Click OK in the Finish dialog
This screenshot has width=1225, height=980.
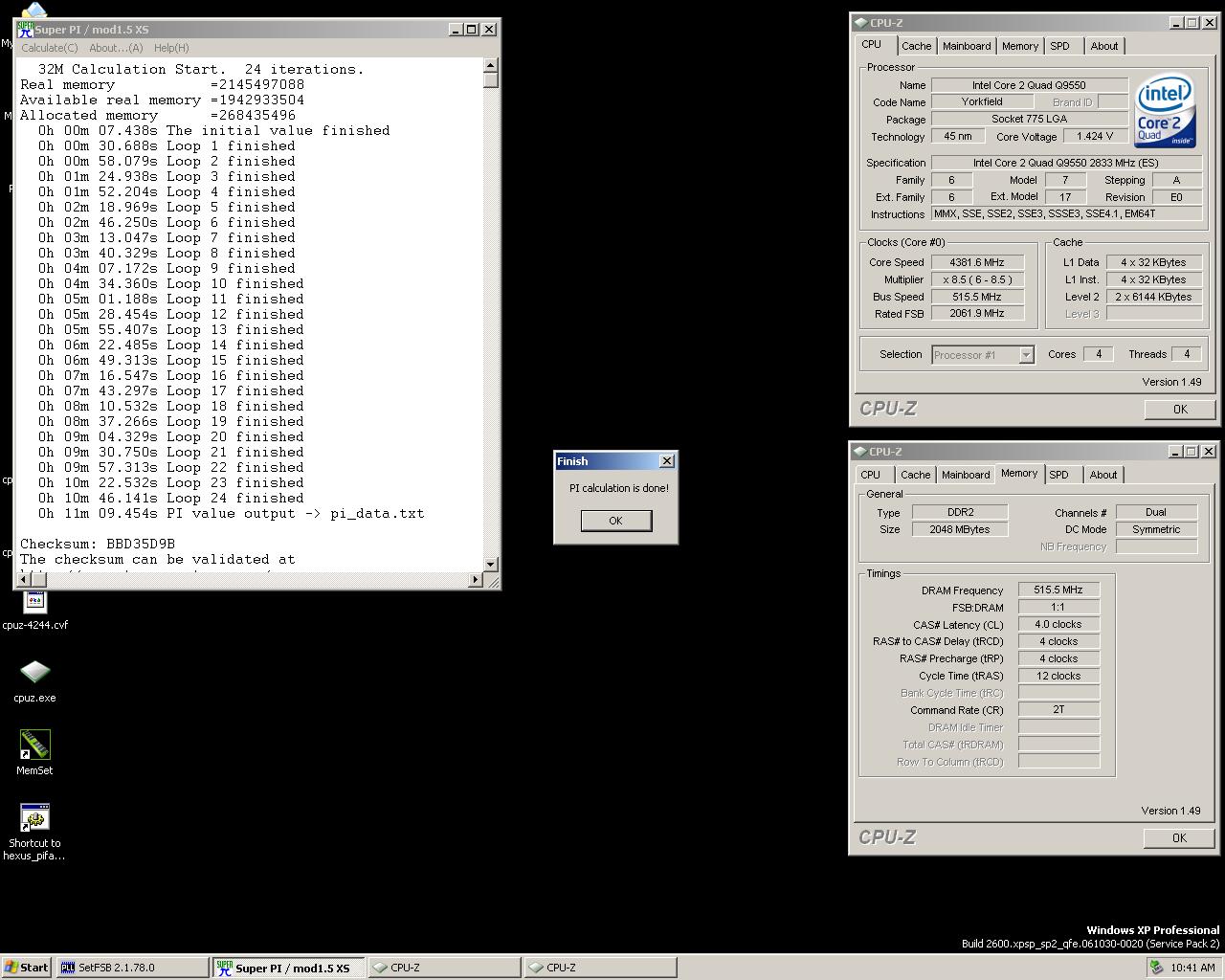tap(615, 521)
